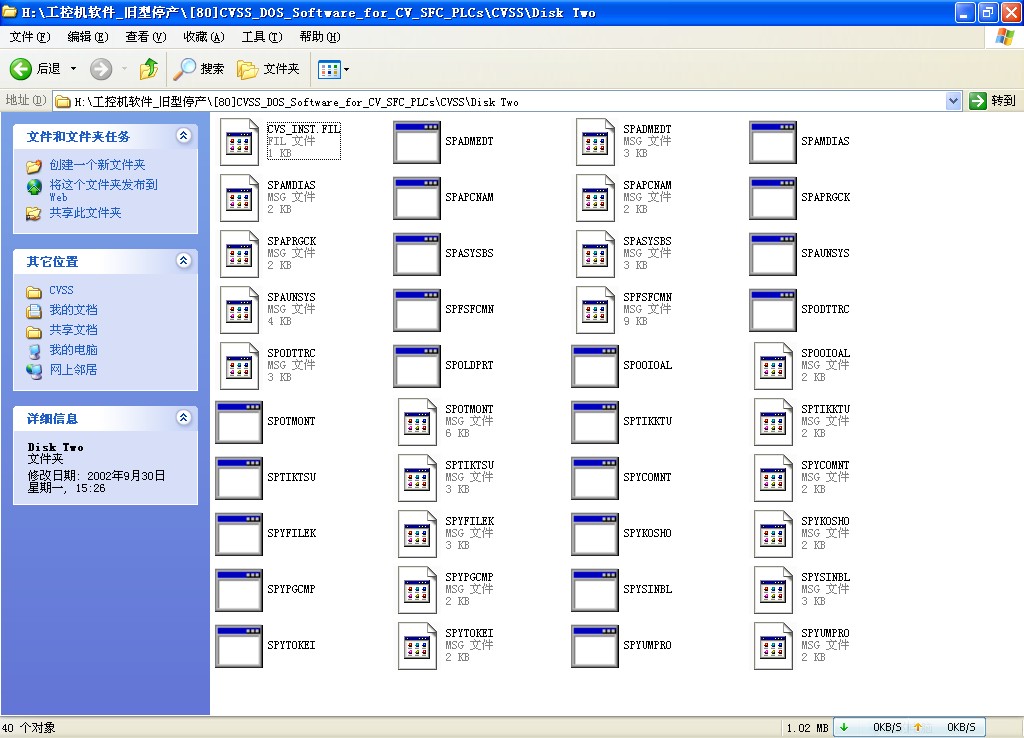1024x738 pixels.
Task: Collapse the 详细信息 panel
Action: click(x=183, y=418)
